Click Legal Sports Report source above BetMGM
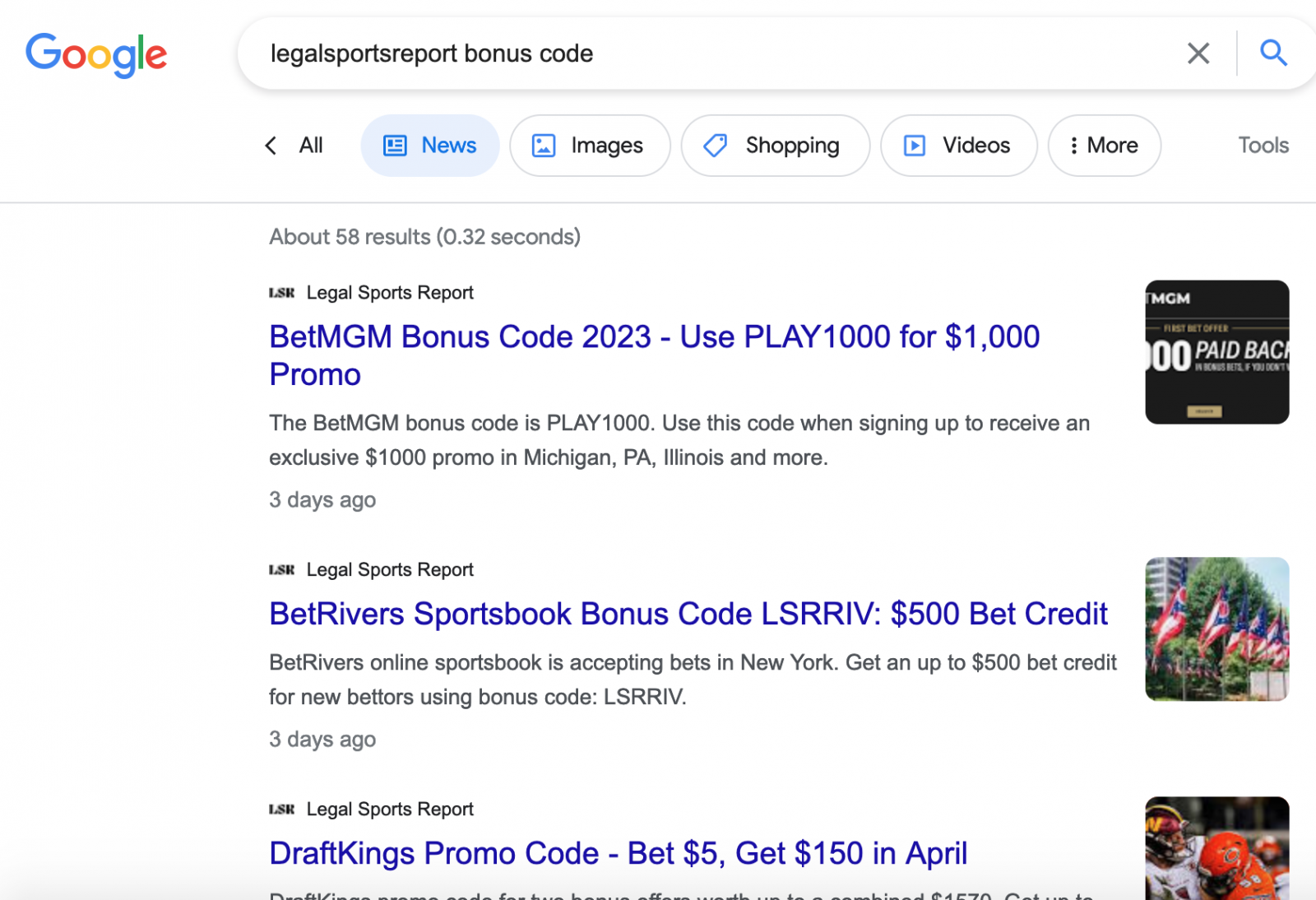This screenshot has height=900, width=1316. point(390,293)
